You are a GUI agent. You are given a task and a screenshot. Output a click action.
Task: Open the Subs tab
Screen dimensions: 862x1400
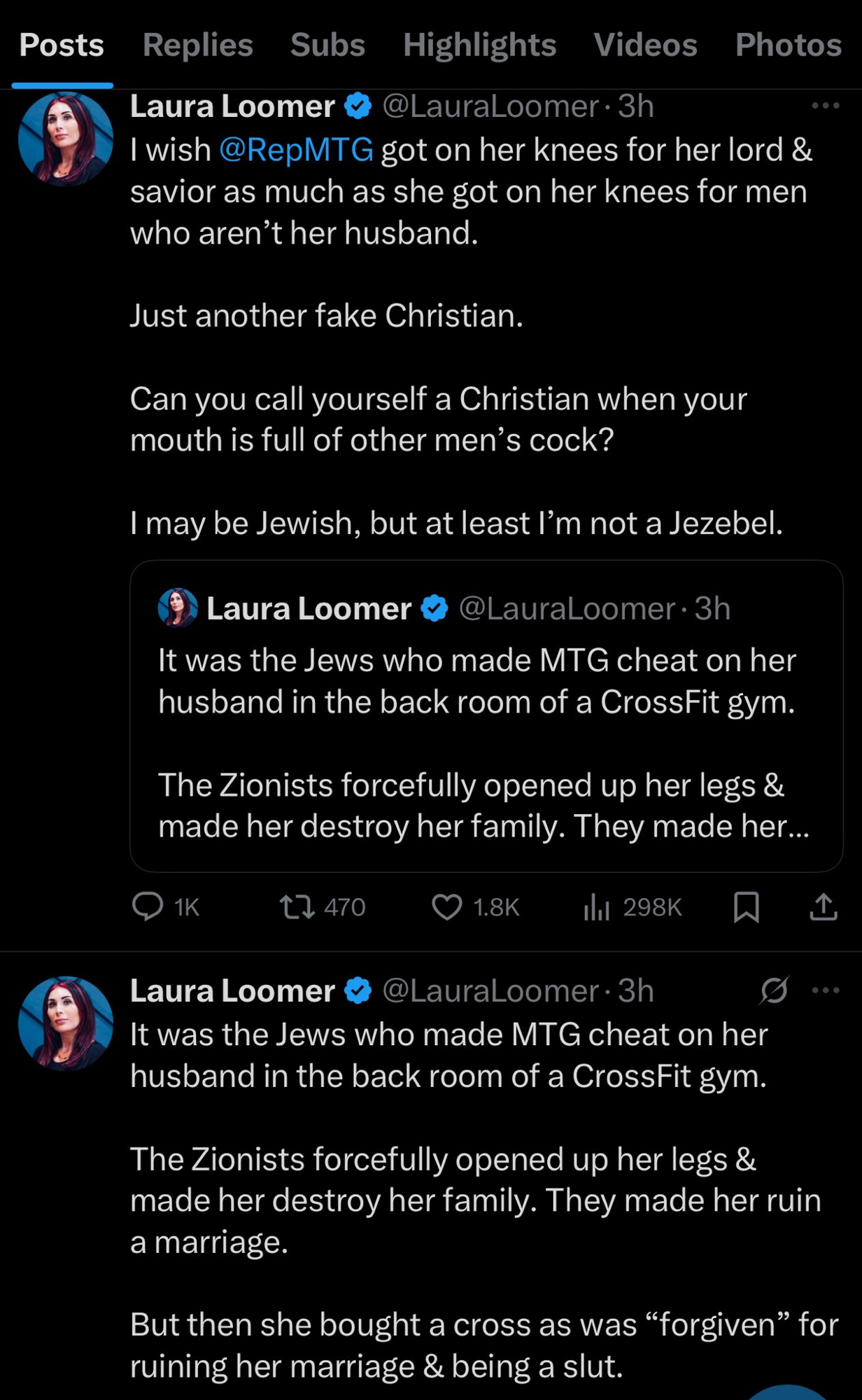click(327, 45)
